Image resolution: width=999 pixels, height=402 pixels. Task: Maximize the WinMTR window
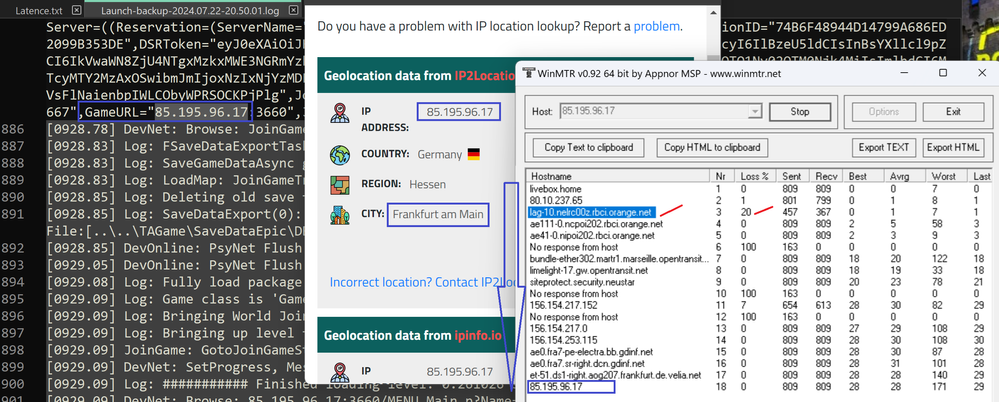(941, 73)
